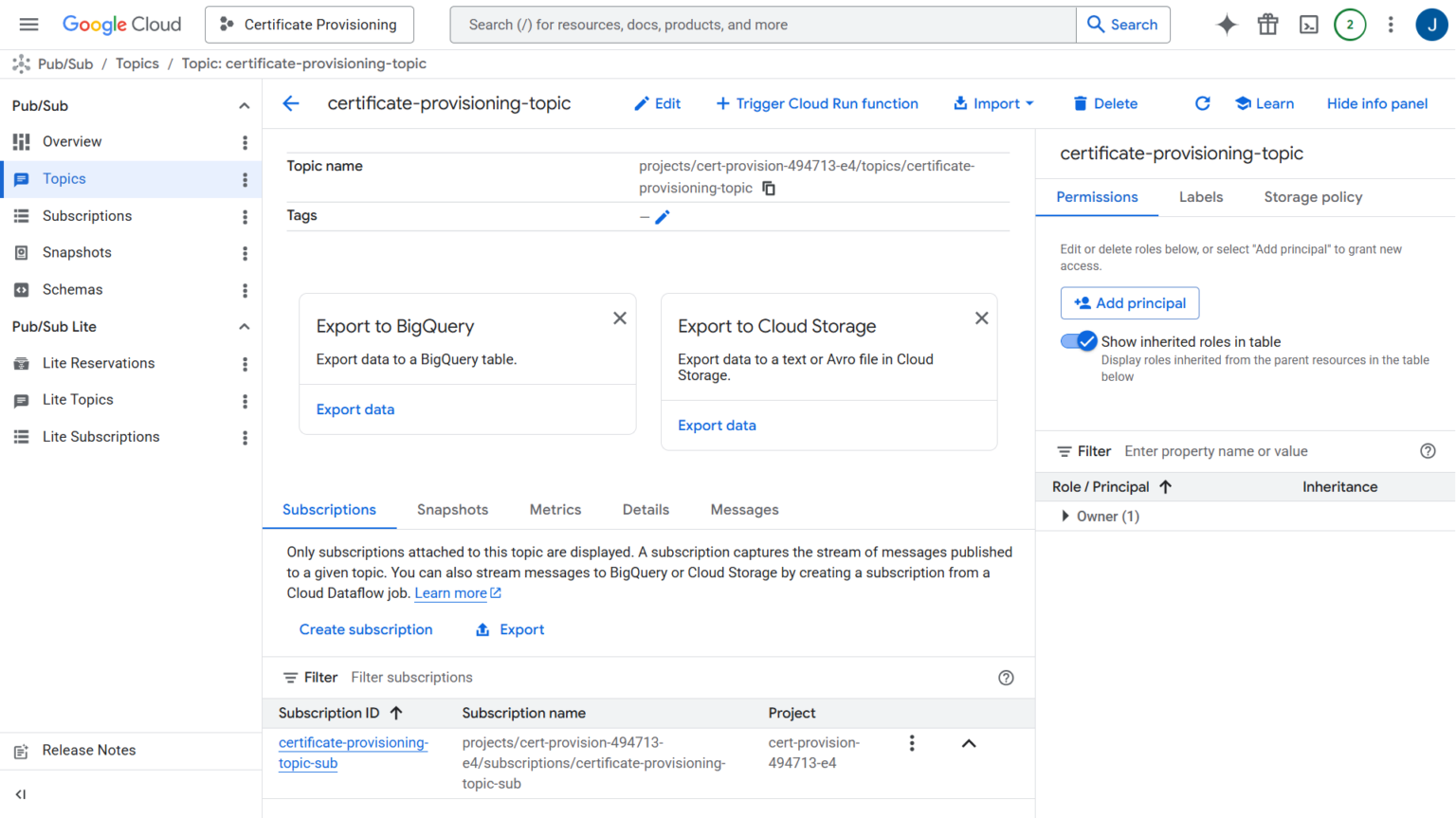Open Release Notes in sidebar
Image resolution: width=1456 pixels, height=818 pixels.
coord(89,751)
